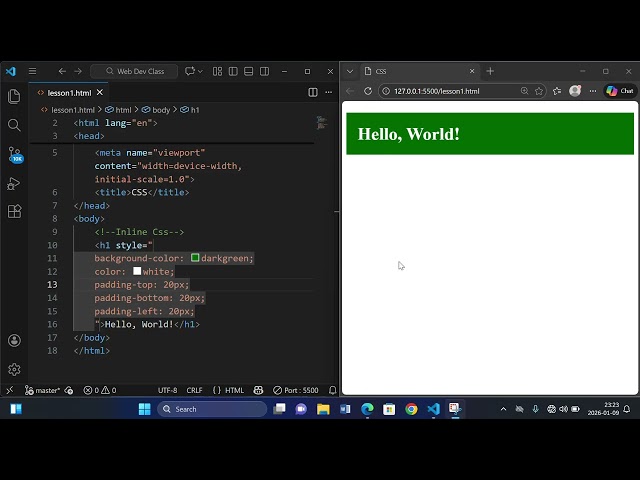This screenshot has width=640, height=480.
Task: Open Source Control view with pending badge
Action: (x=14, y=154)
